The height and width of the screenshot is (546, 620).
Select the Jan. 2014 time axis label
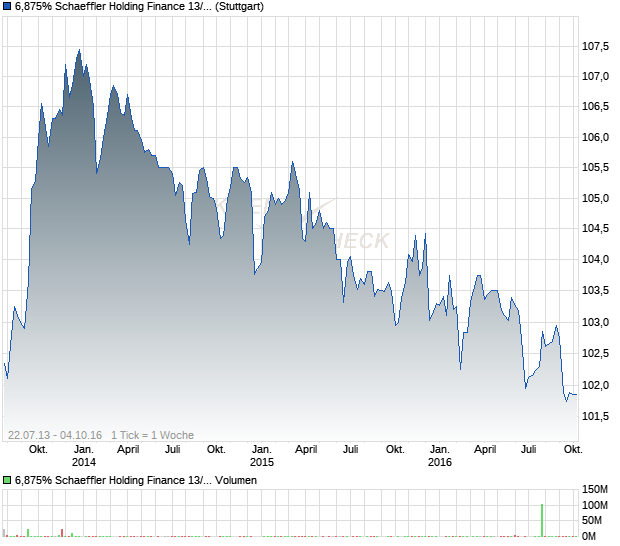(83, 456)
